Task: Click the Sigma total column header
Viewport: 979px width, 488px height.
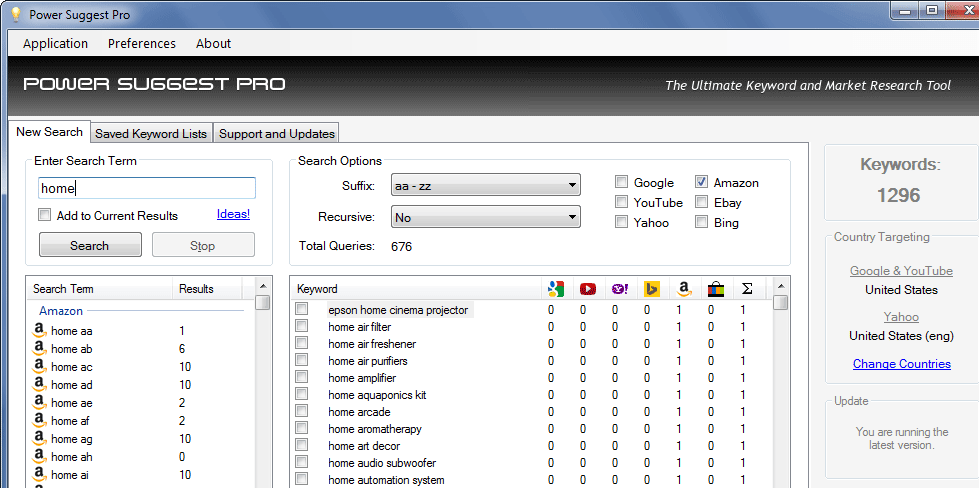Action: [x=747, y=289]
